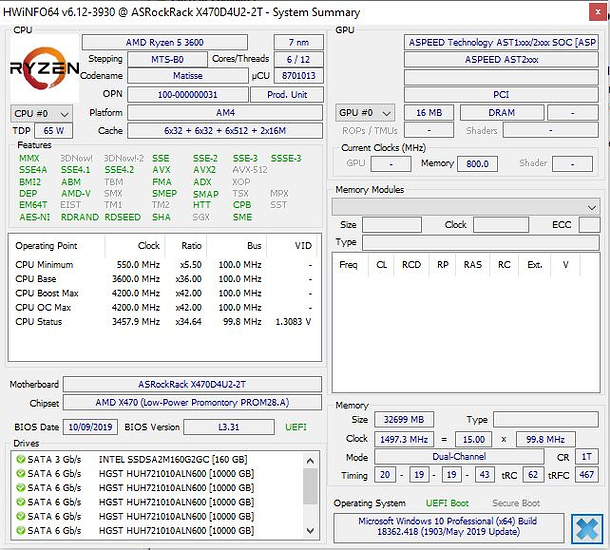Click the 6 / 12 cores/threads field
Screen dimensions: 610x550
pos(299,60)
